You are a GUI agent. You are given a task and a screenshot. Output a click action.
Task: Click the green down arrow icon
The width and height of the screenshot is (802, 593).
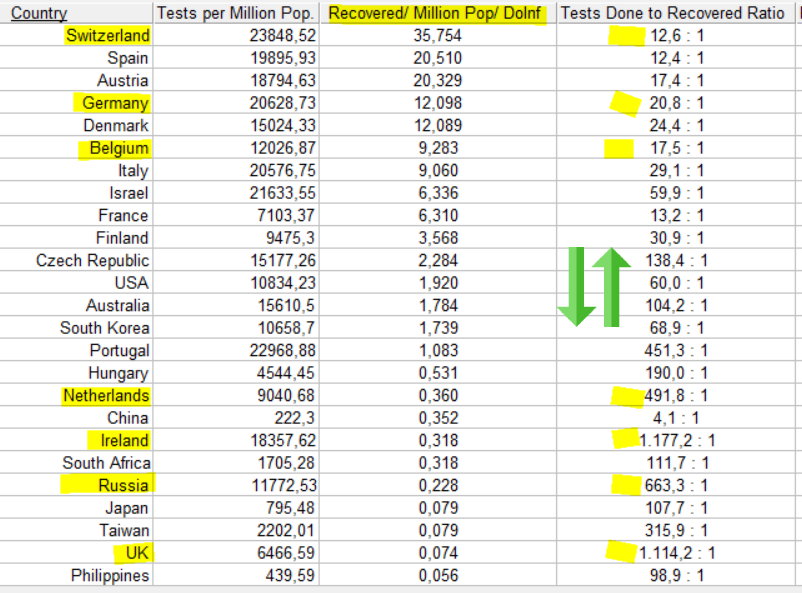[576, 287]
